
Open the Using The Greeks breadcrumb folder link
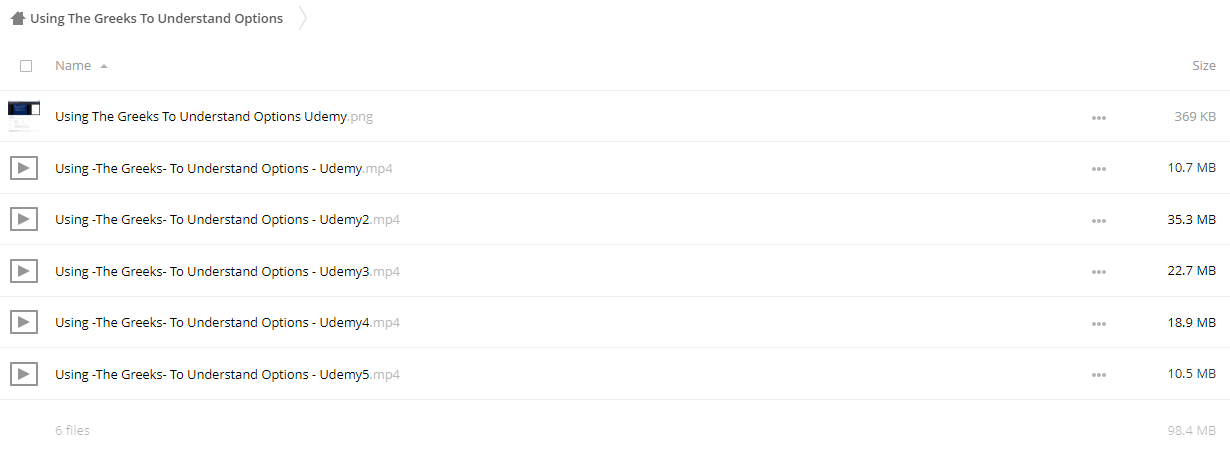pos(156,18)
